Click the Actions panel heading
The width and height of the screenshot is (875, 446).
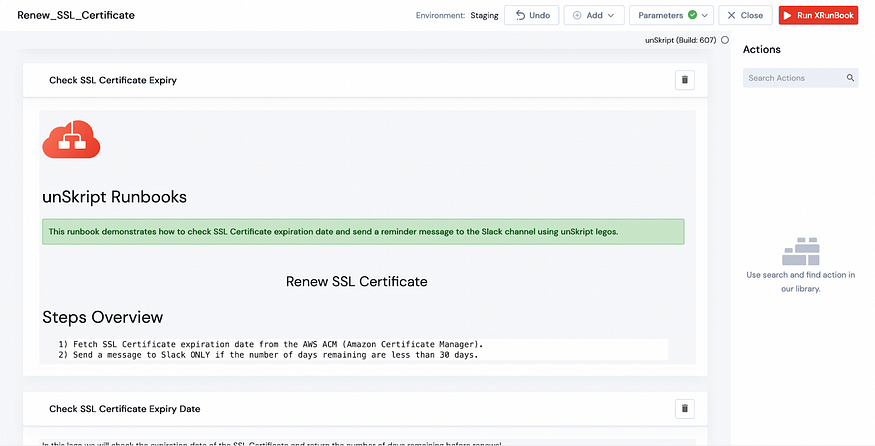pyautogui.click(x=762, y=50)
